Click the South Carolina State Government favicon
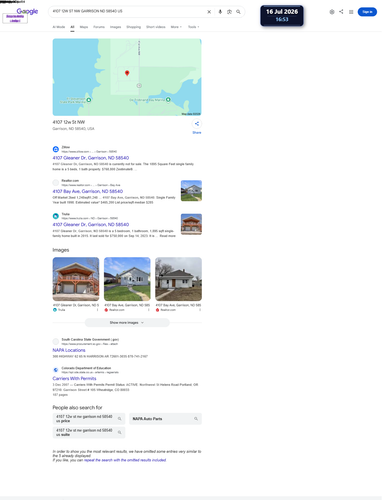 point(56,341)
